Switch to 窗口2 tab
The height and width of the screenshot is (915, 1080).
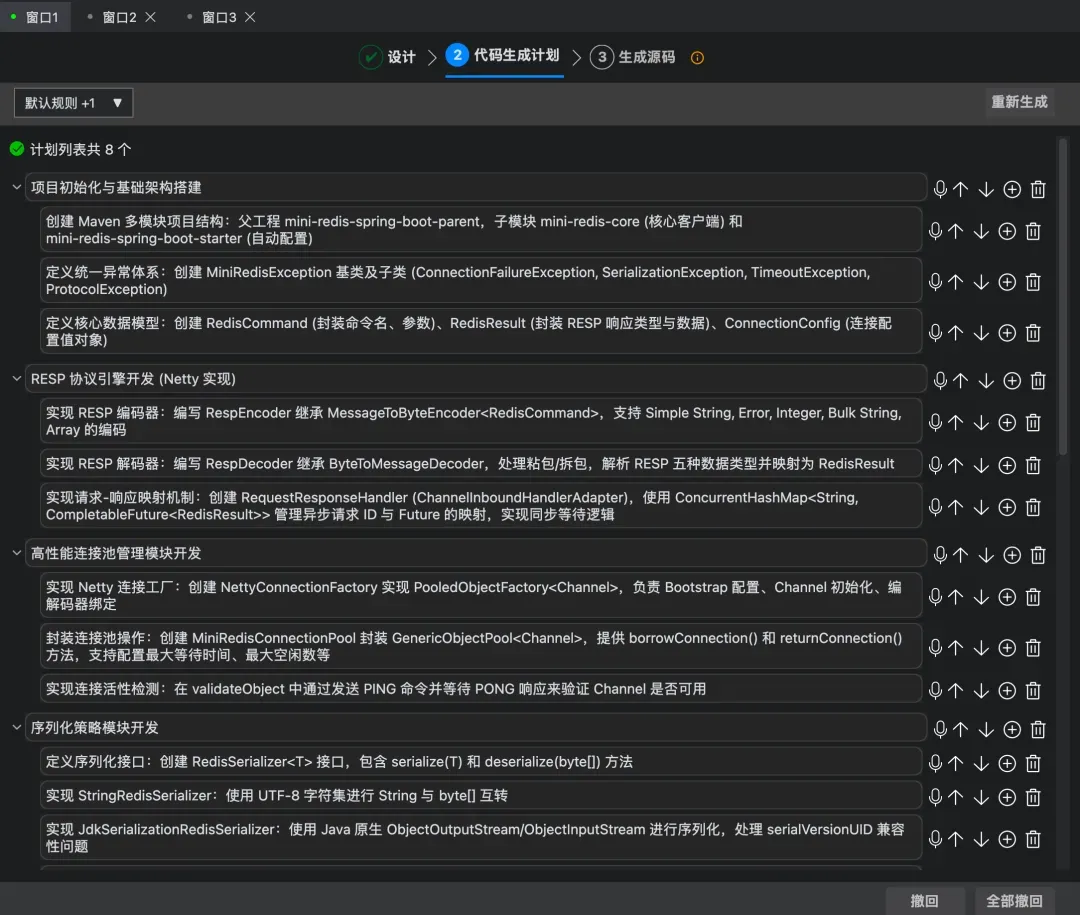119,17
